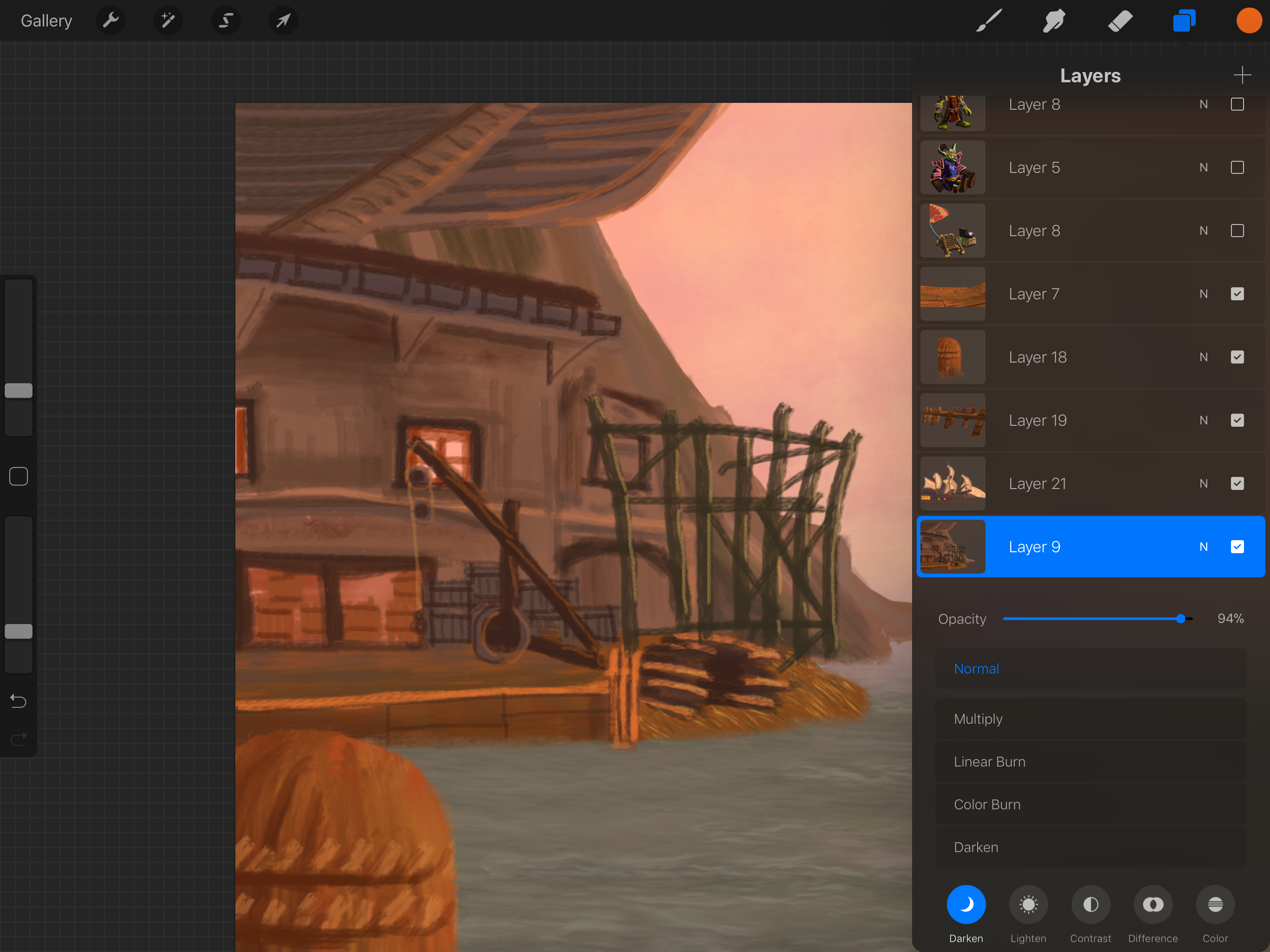1270x952 pixels.
Task: Open blend mode N for Layer 5
Action: (x=1204, y=168)
